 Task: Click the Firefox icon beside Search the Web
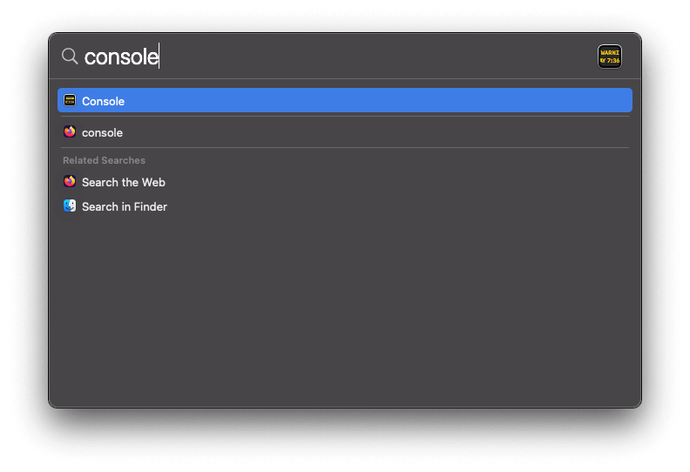(x=70, y=182)
